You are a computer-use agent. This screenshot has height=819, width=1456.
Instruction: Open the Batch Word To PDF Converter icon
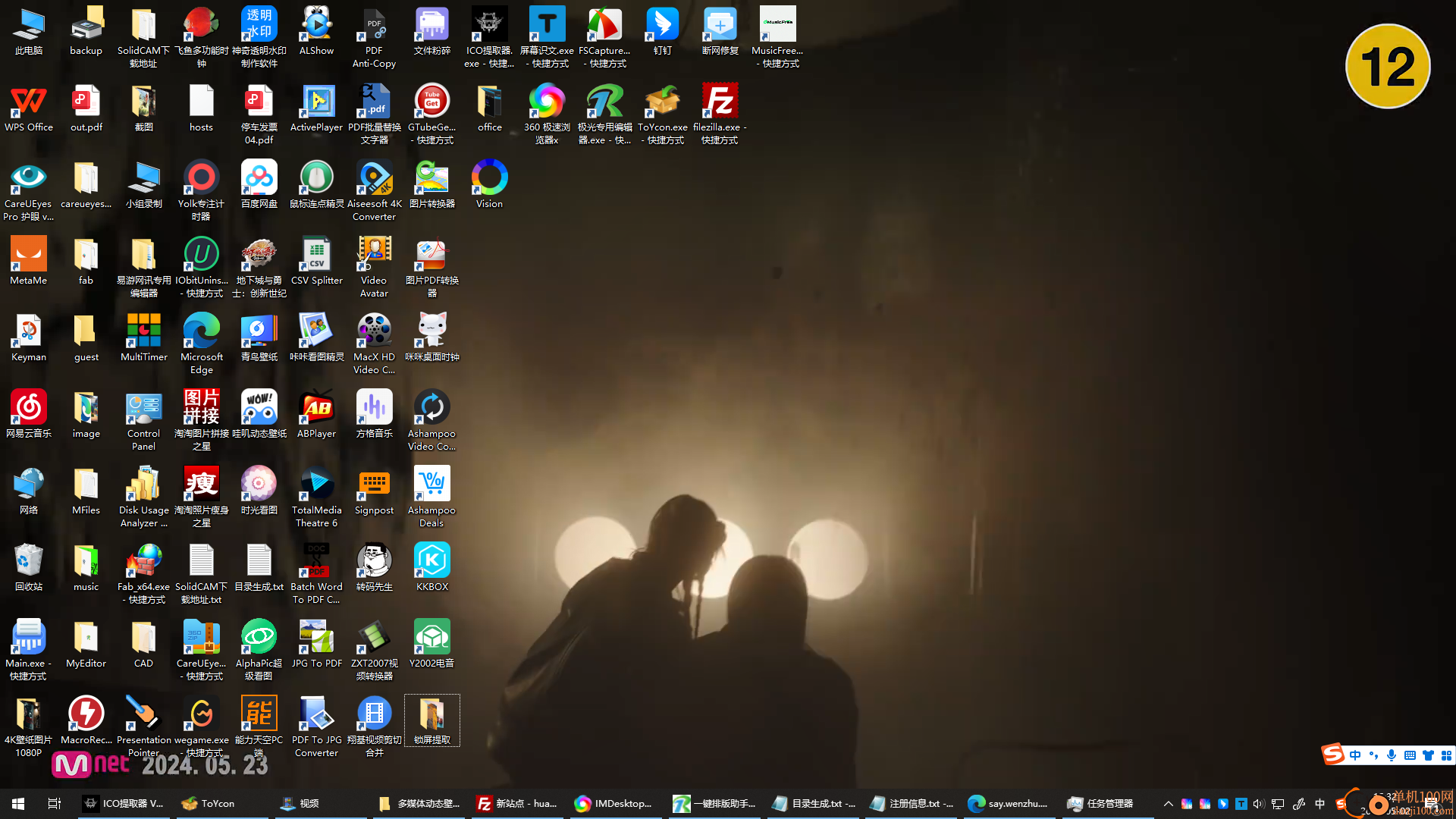[x=316, y=574]
